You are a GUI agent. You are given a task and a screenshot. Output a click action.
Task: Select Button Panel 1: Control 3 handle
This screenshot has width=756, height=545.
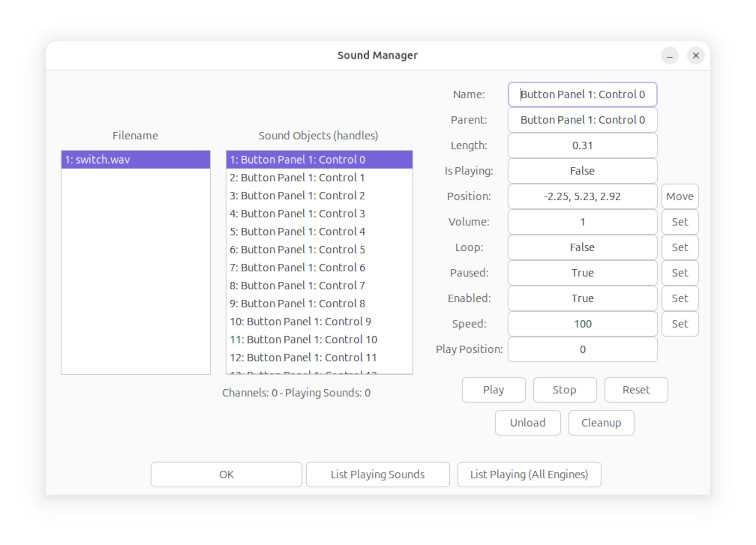click(319, 213)
